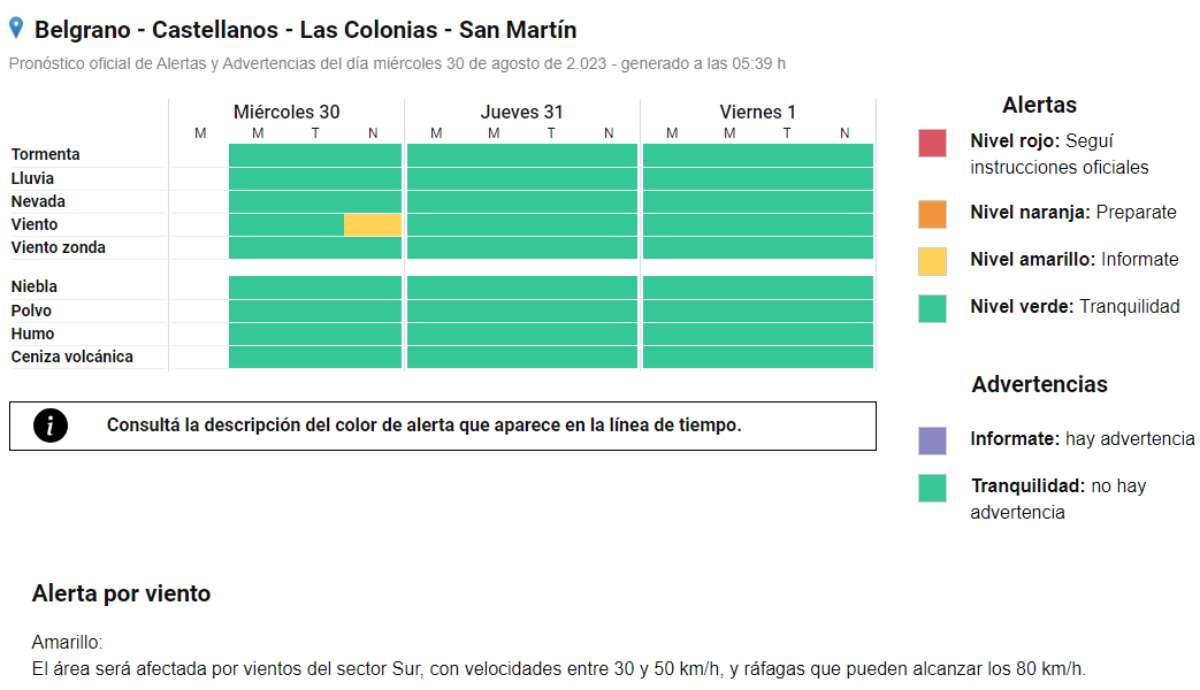The image size is (1200, 690).
Task: Click the Consultá la descripción info banner text
Action: (x=424, y=425)
